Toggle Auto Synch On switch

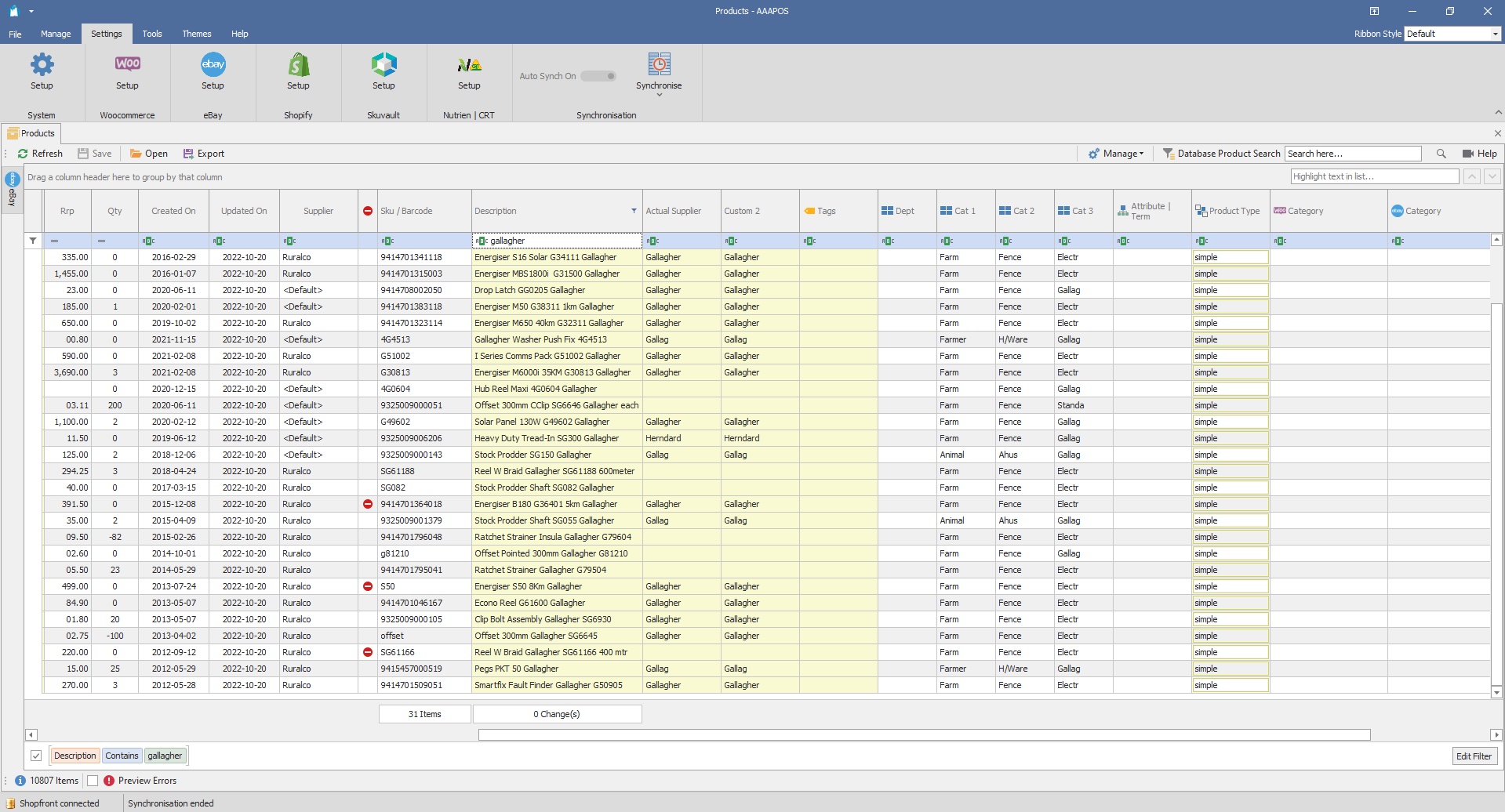click(x=598, y=76)
